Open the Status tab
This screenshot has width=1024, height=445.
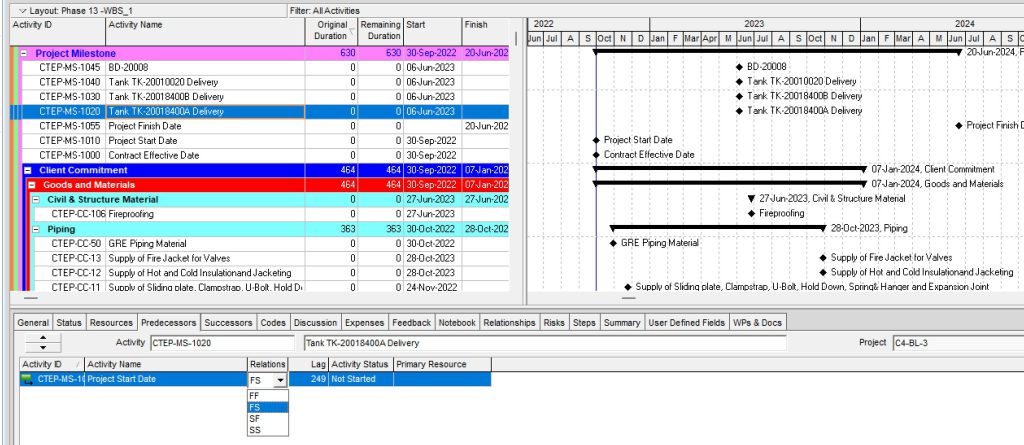[69, 323]
